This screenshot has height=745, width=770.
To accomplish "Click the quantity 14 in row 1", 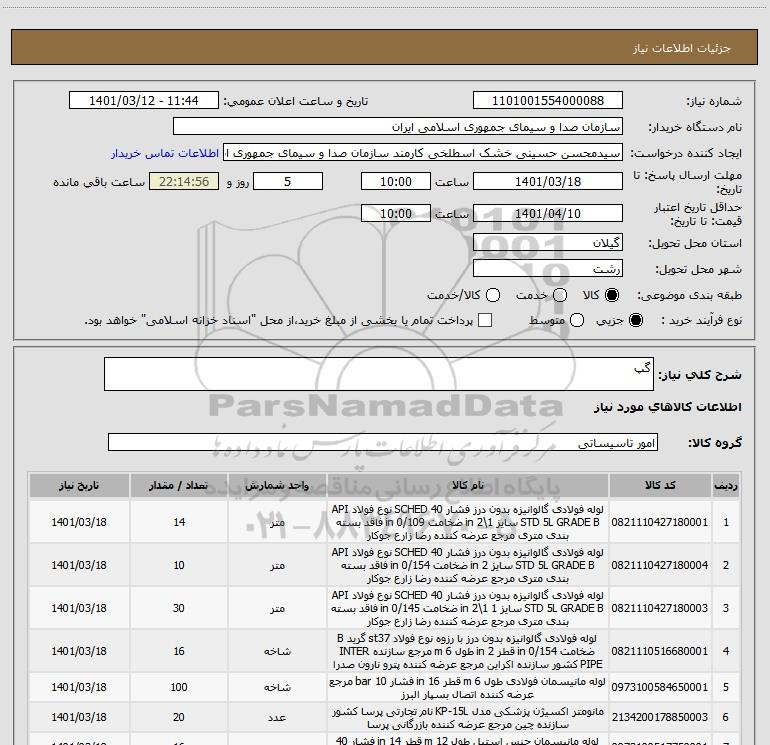I will point(179,522).
